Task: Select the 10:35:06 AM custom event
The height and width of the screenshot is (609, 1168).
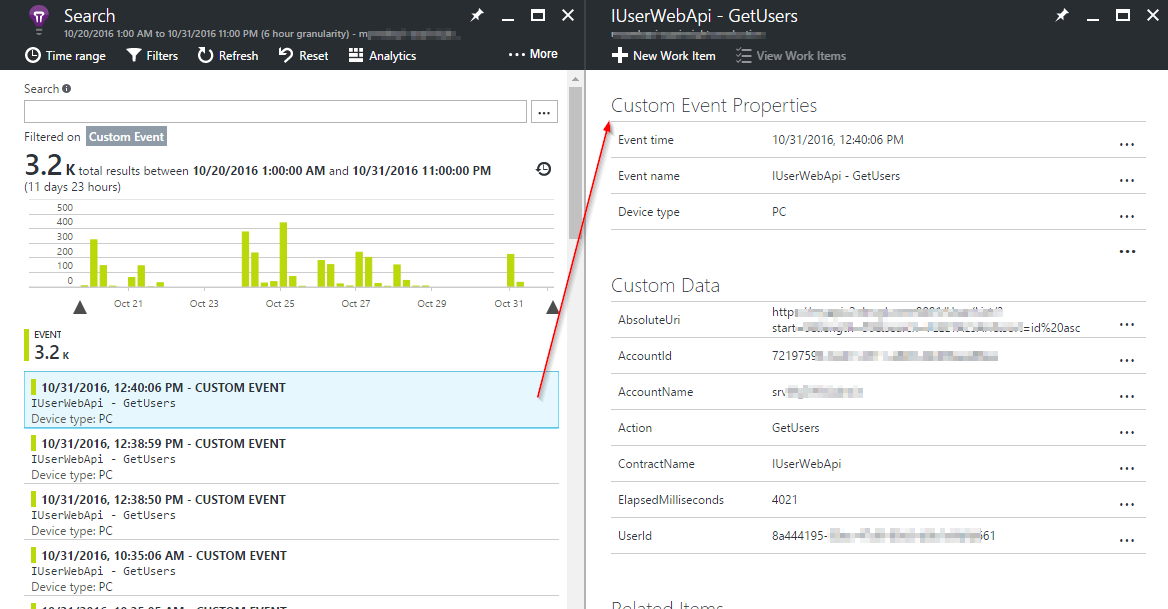Action: (290, 570)
